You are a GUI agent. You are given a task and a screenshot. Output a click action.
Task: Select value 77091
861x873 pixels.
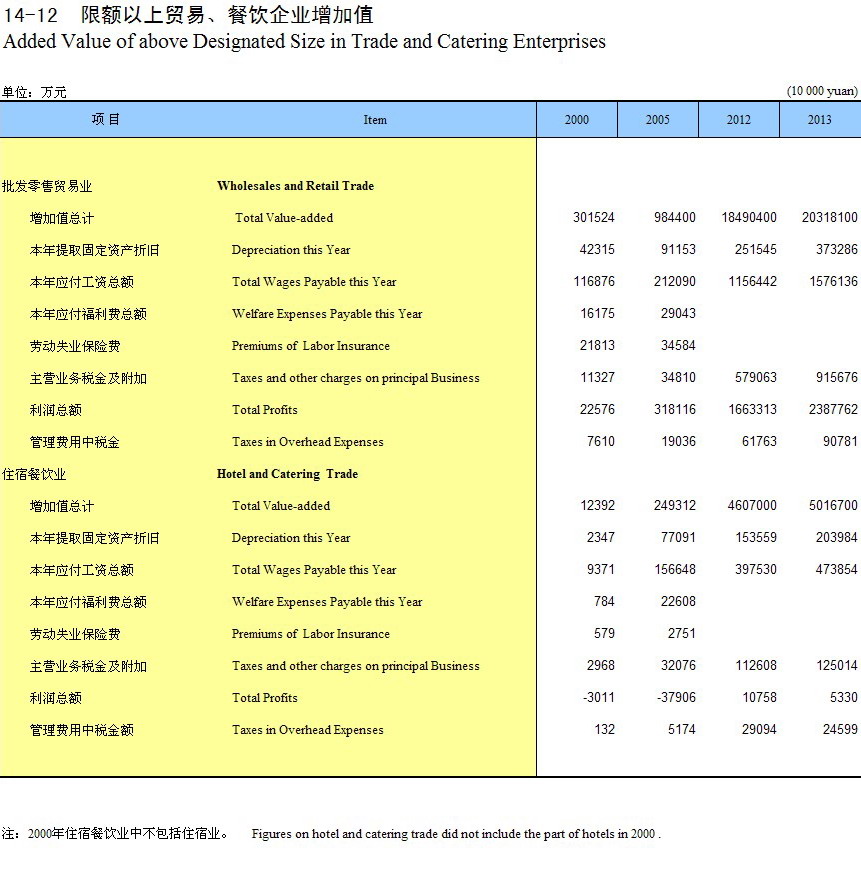[678, 537]
